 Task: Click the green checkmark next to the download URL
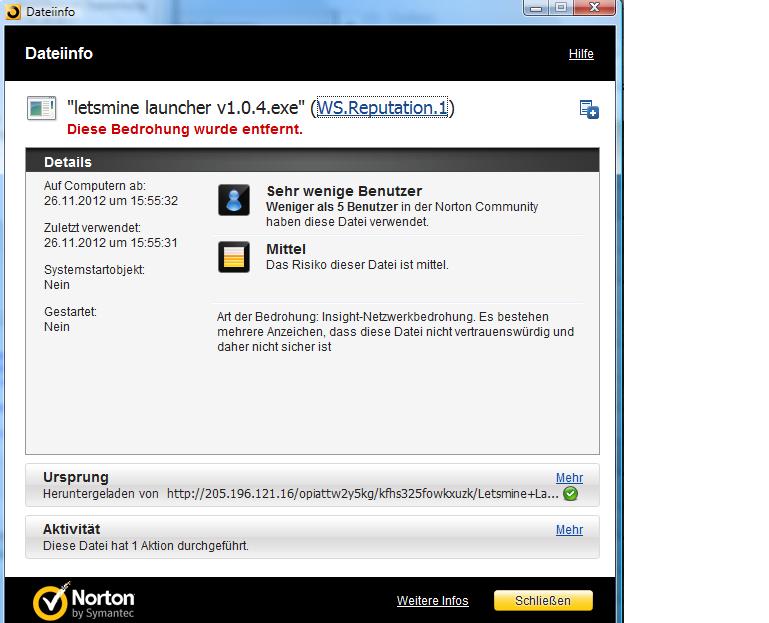pyautogui.click(x=570, y=494)
